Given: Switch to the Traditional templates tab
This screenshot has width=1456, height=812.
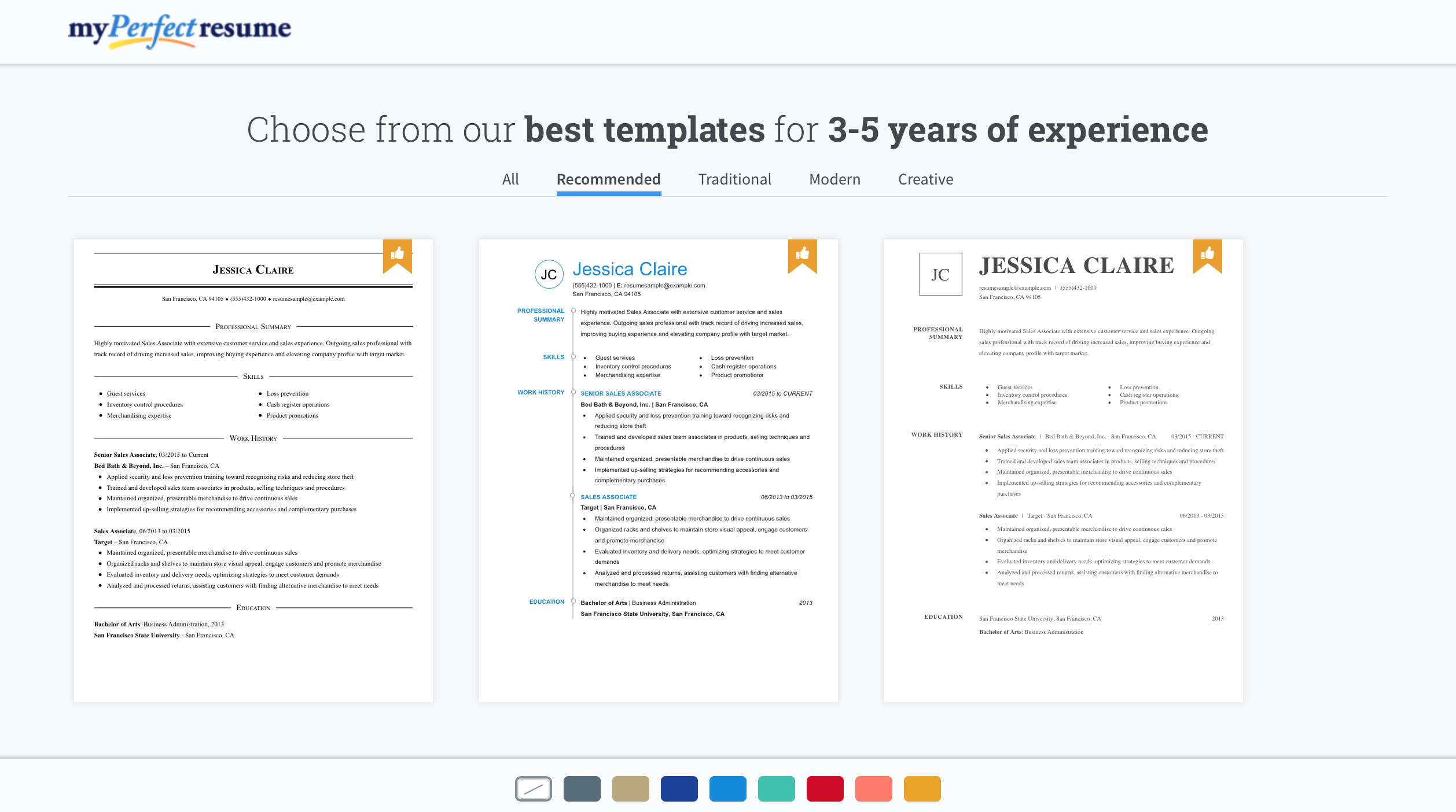Looking at the screenshot, I should point(734,178).
